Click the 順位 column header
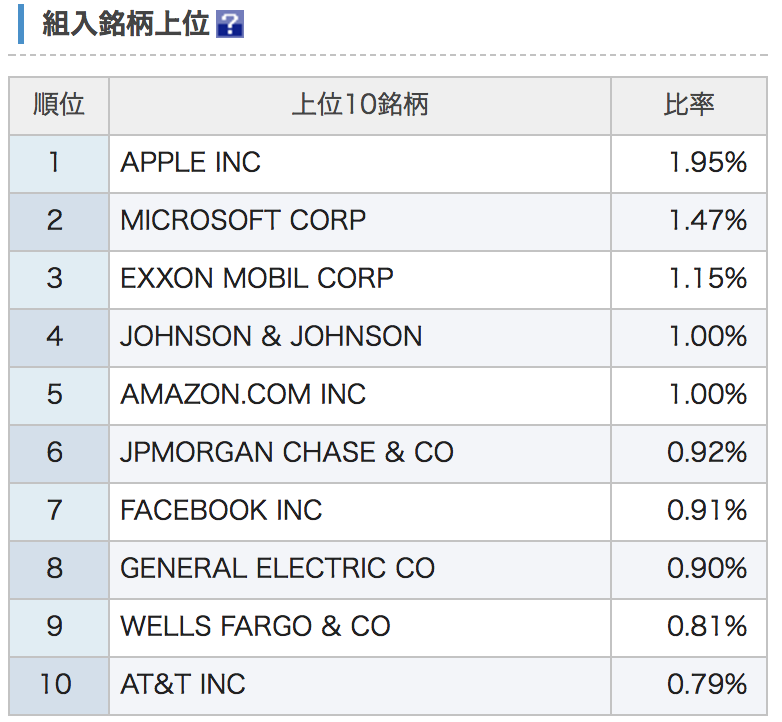 pos(59,105)
